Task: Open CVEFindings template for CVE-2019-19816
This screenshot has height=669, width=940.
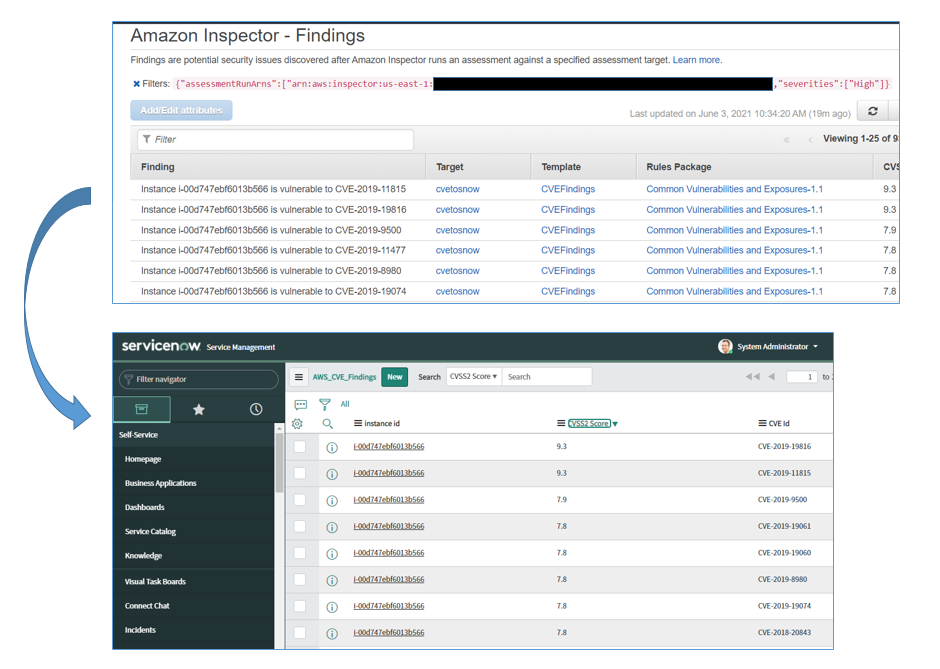Action: click(x=568, y=210)
